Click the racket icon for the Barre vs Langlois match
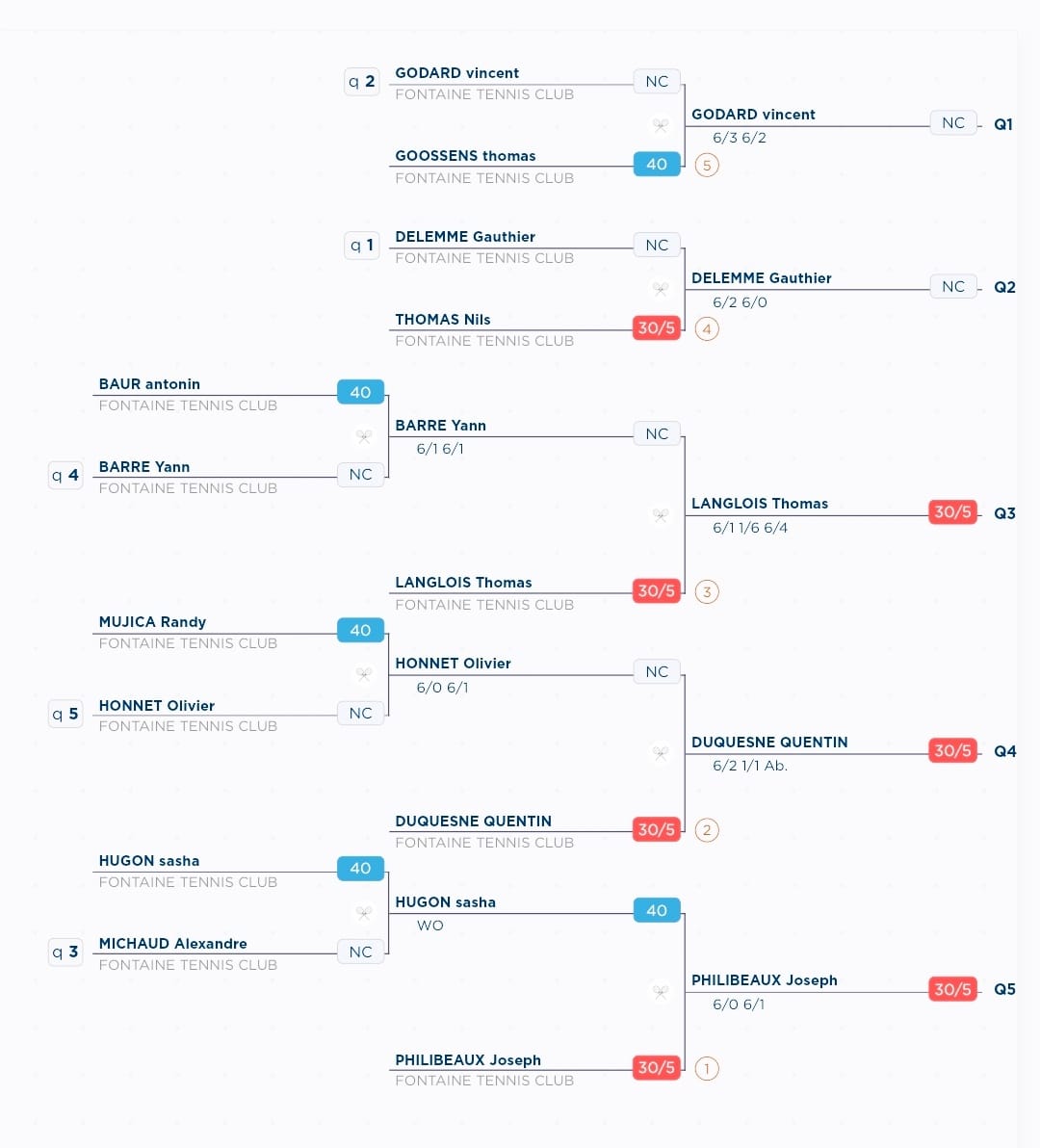 tap(661, 515)
